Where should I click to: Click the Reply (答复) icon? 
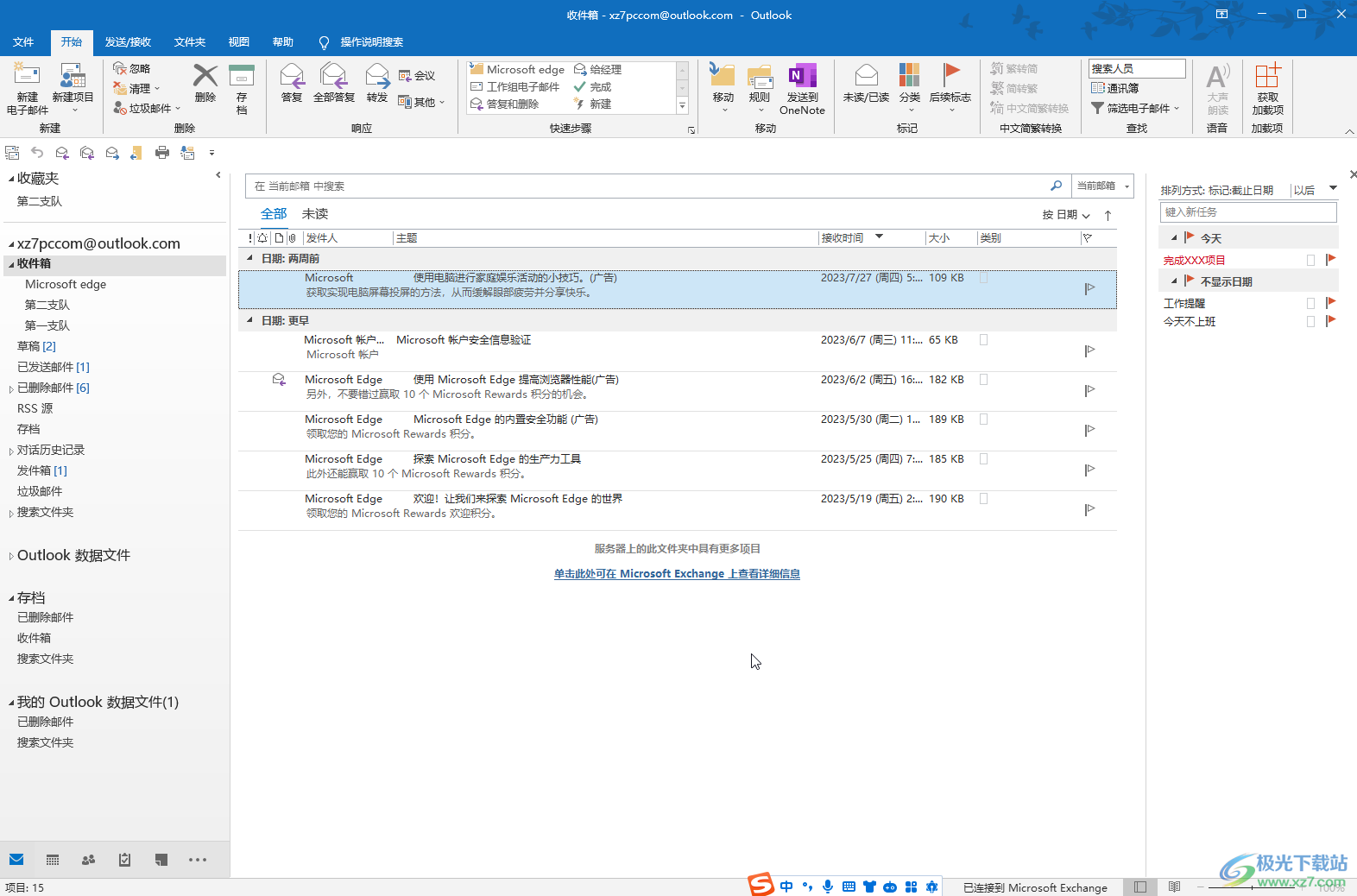pyautogui.click(x=292, y=76)
